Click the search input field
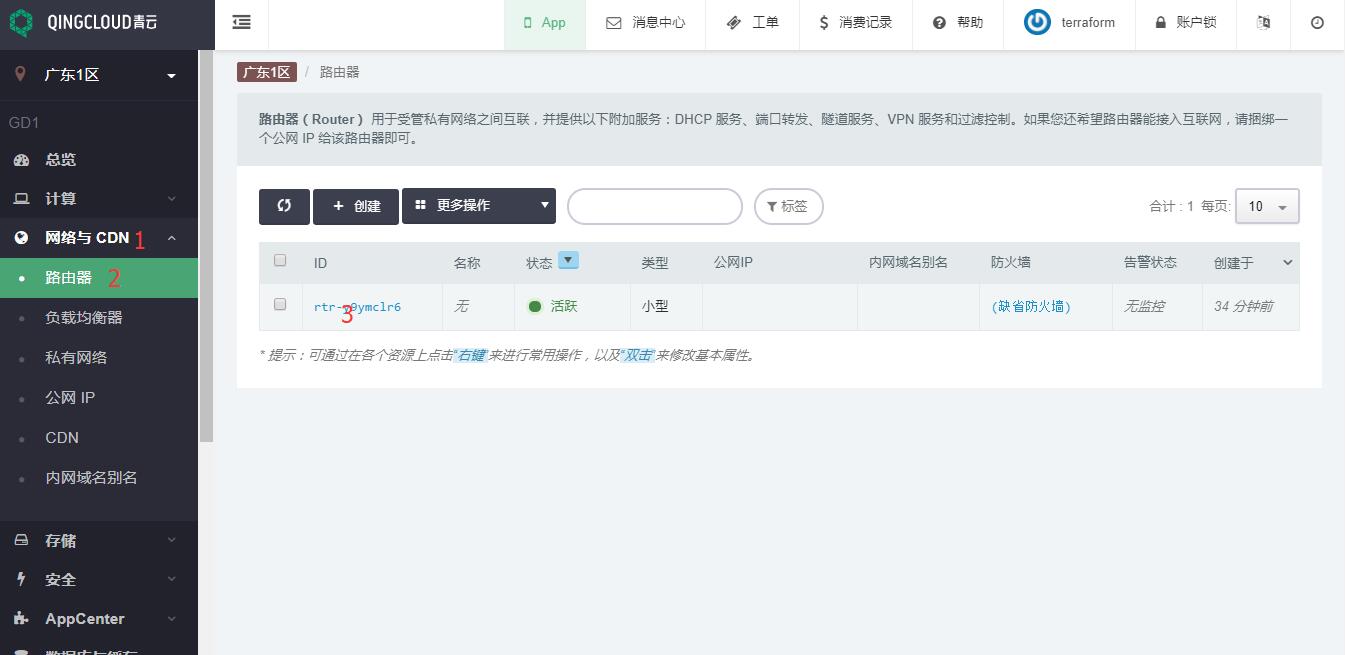This screenshot has height=655, width=1345. click(654, 206)
